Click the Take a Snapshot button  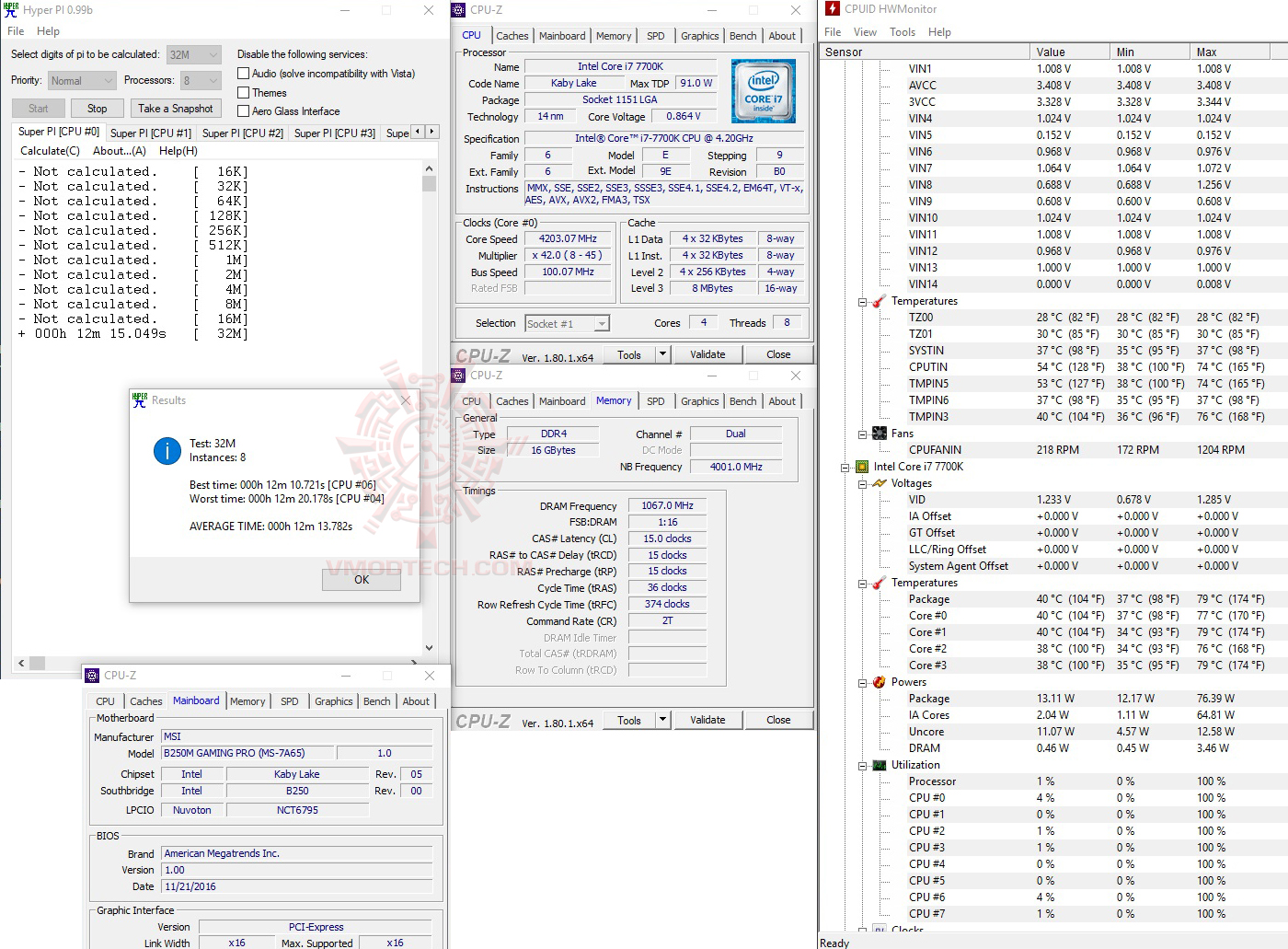[176, 108]
